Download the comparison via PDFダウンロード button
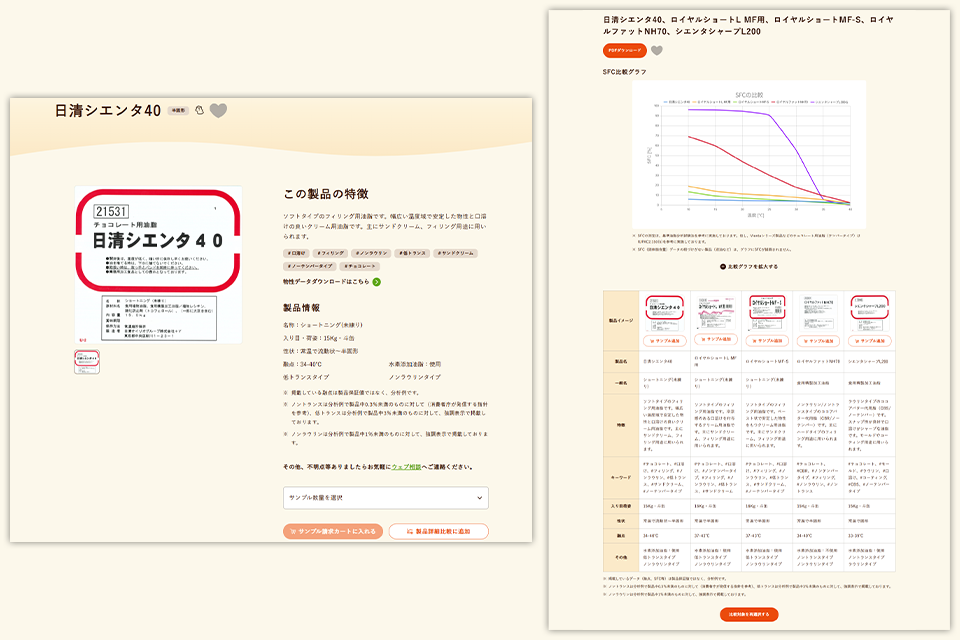The image size is (960, 640). coord(625,51)
